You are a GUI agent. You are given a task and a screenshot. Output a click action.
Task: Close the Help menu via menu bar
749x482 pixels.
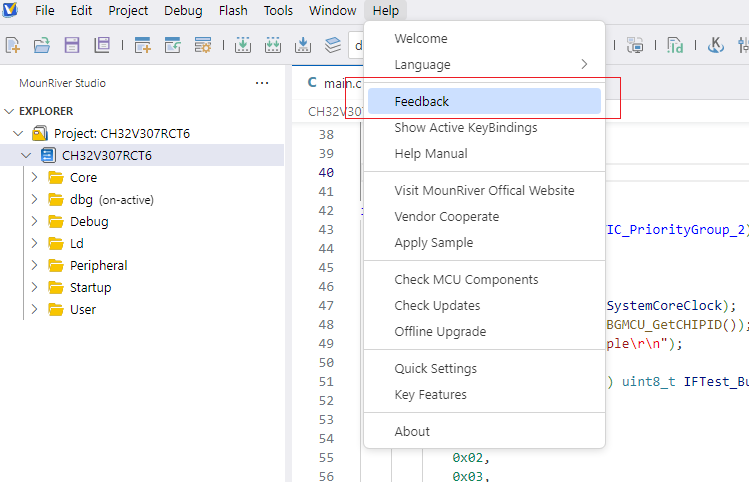point(385,10)
